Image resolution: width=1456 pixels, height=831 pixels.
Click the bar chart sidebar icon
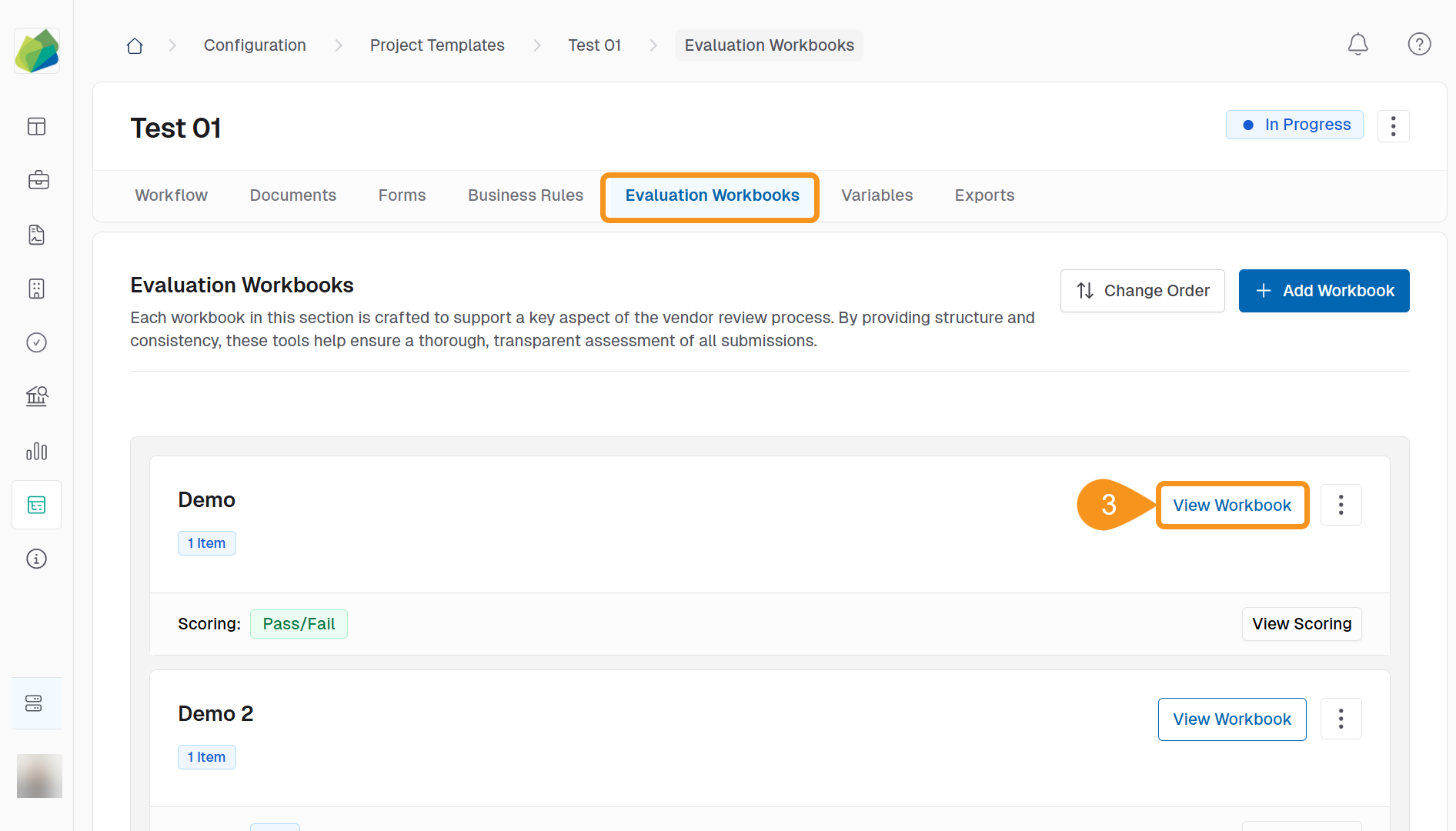pyautogui.click(x=37, y=451)
